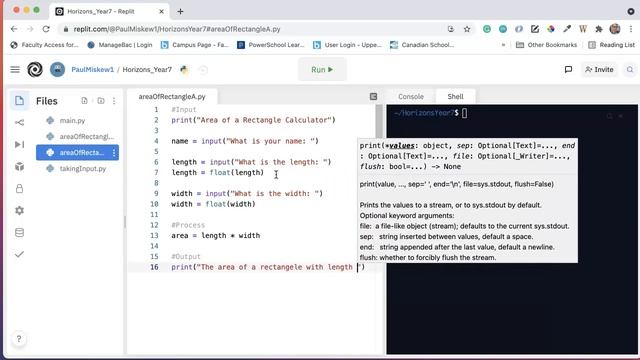The width and height of the screenshot is (640, 360).
Task: Open PaulMiskew1 user avatar
Action: pyautogui.click(x=57, y=69)
